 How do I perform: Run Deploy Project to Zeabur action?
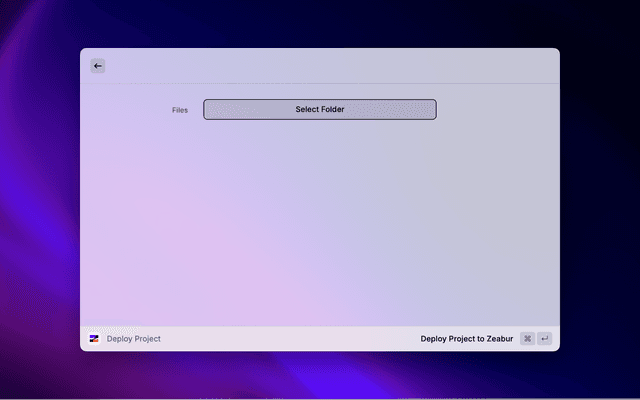pyautogui.click(x=466, y=339)
